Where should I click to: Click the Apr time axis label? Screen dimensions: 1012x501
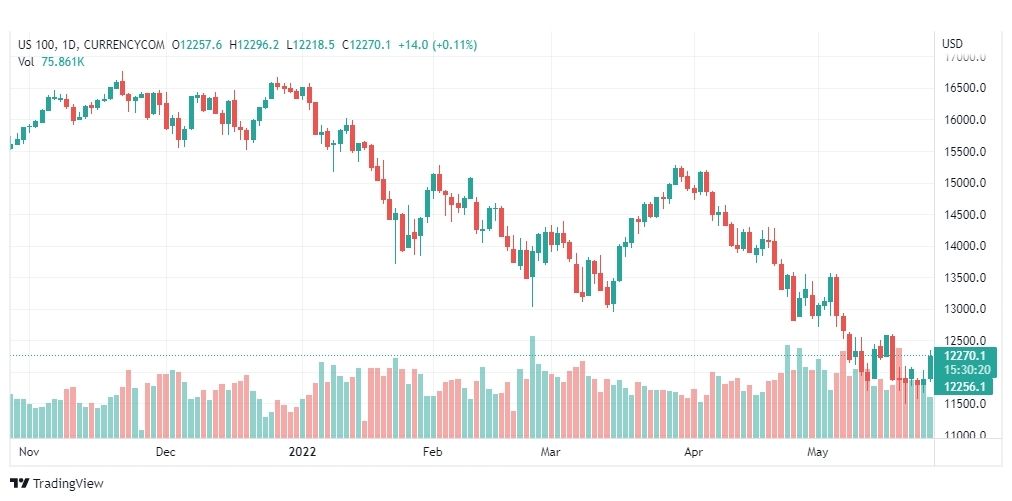(x=694, y=451)
